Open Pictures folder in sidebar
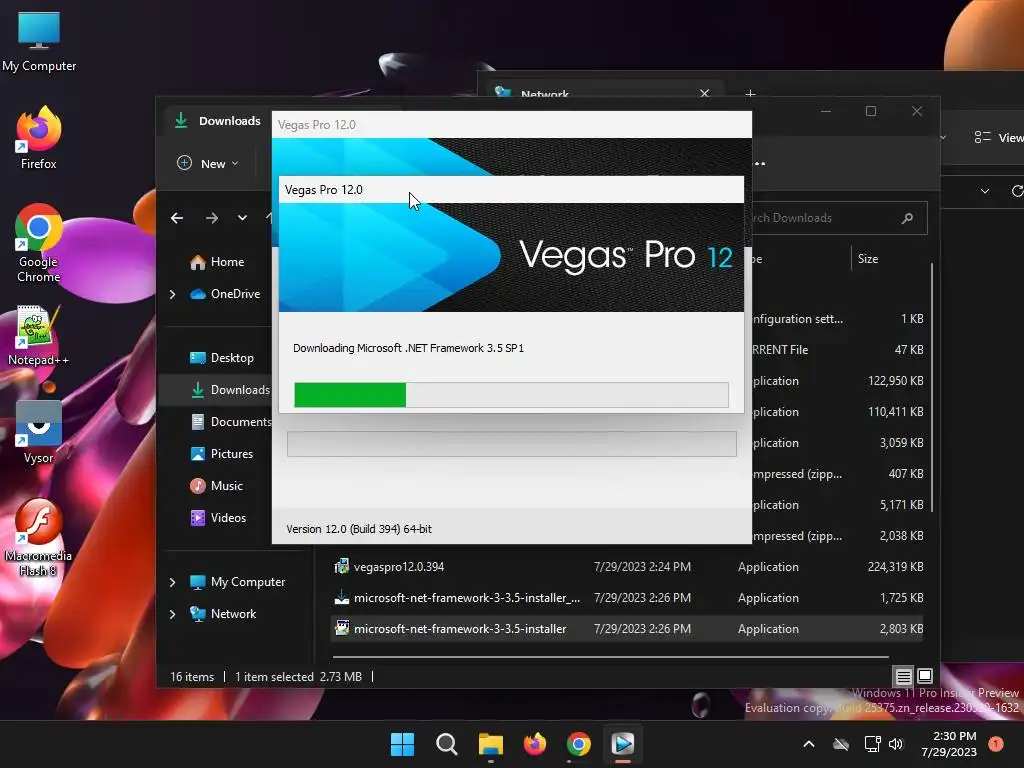Viewport: 1024px width, 768px height. (x=222, y=454)
